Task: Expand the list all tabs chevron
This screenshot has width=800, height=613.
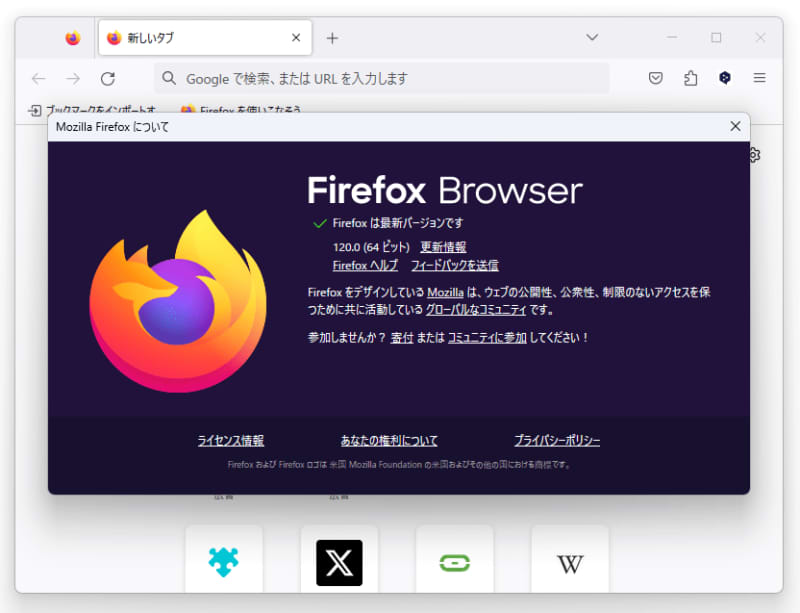Action: click(x=592, y=37)
